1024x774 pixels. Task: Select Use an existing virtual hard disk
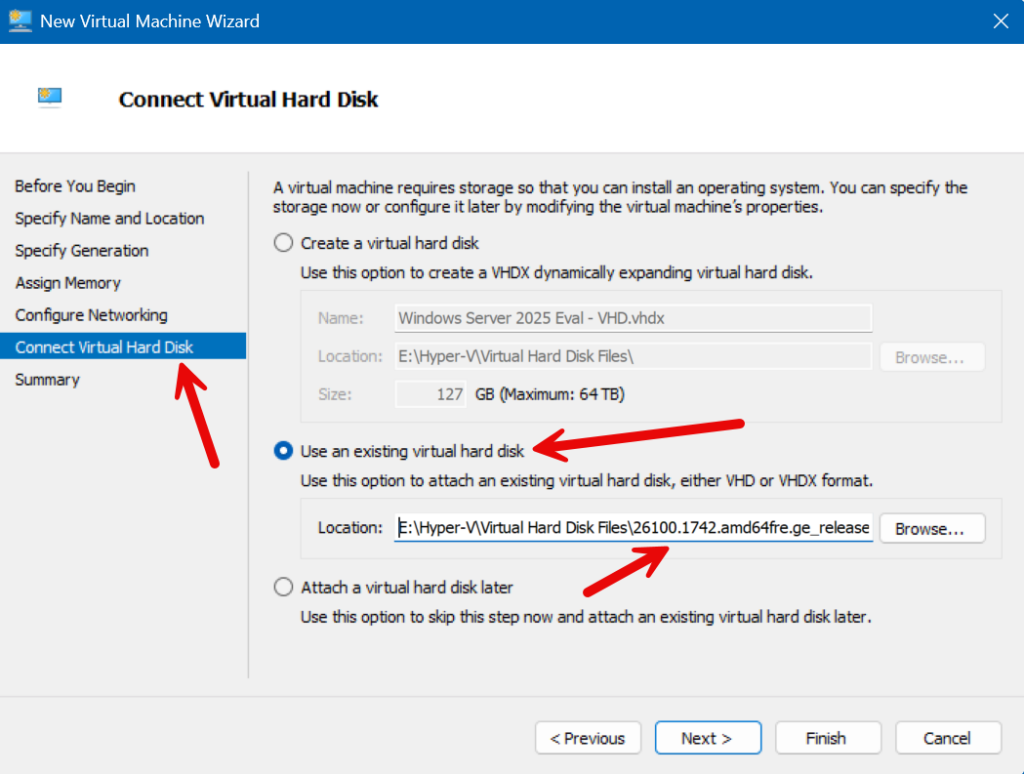[x=283, y=451]
